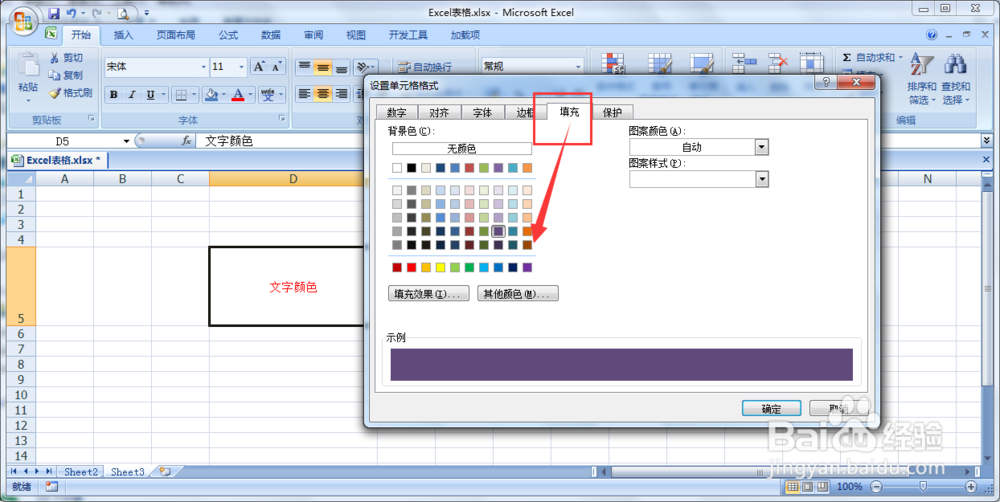The width and height of the screenshot is (1000, 502).
Task: Decrease font size with the small A icon
Action: pyautogui.click(x=276, y=66)
